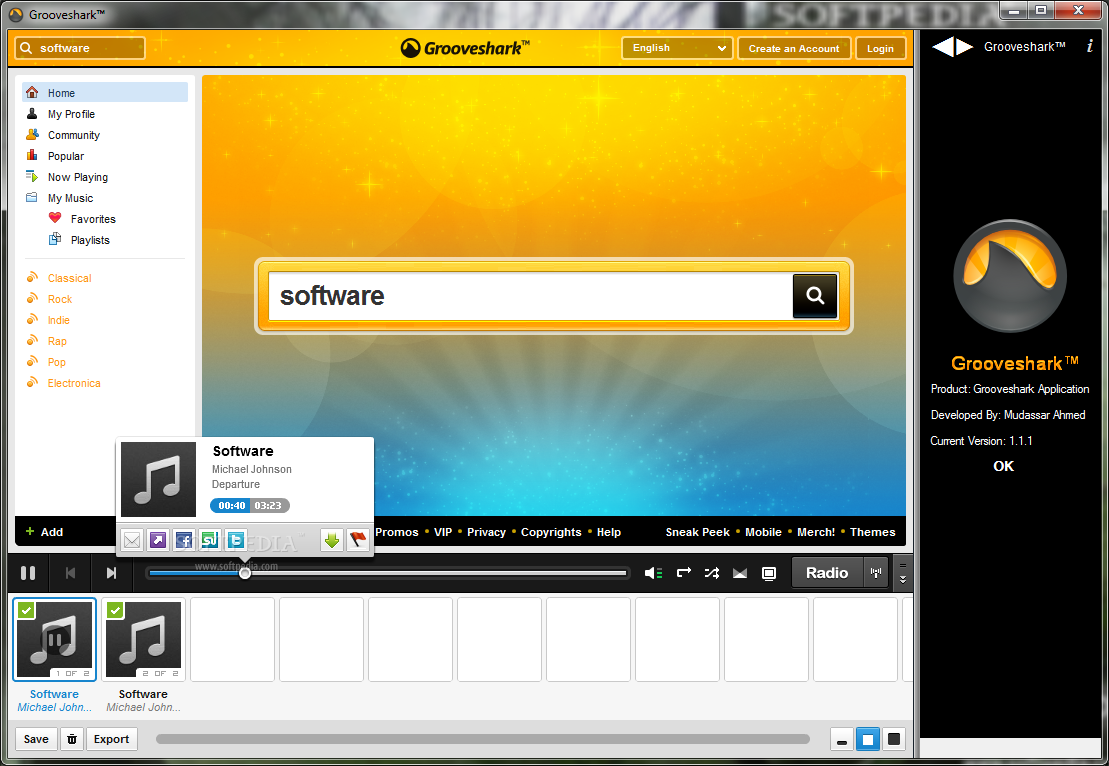Open the Sneak Peek link

(x=697, y=532)
